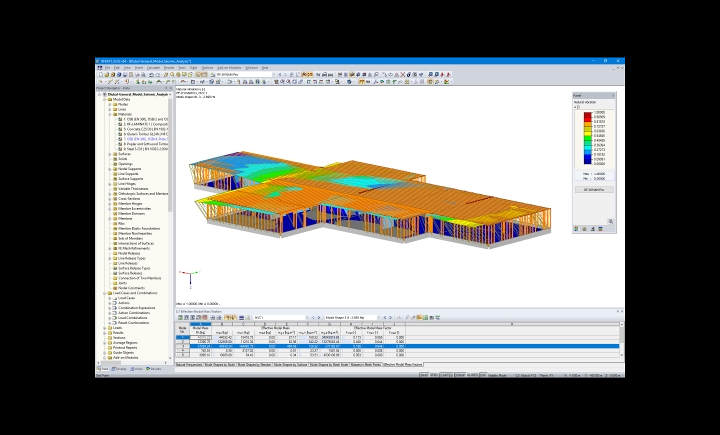Screen dimensions: 720x435
Task: Switch to Natural Frequencies table tab
Action: (189, 364)
